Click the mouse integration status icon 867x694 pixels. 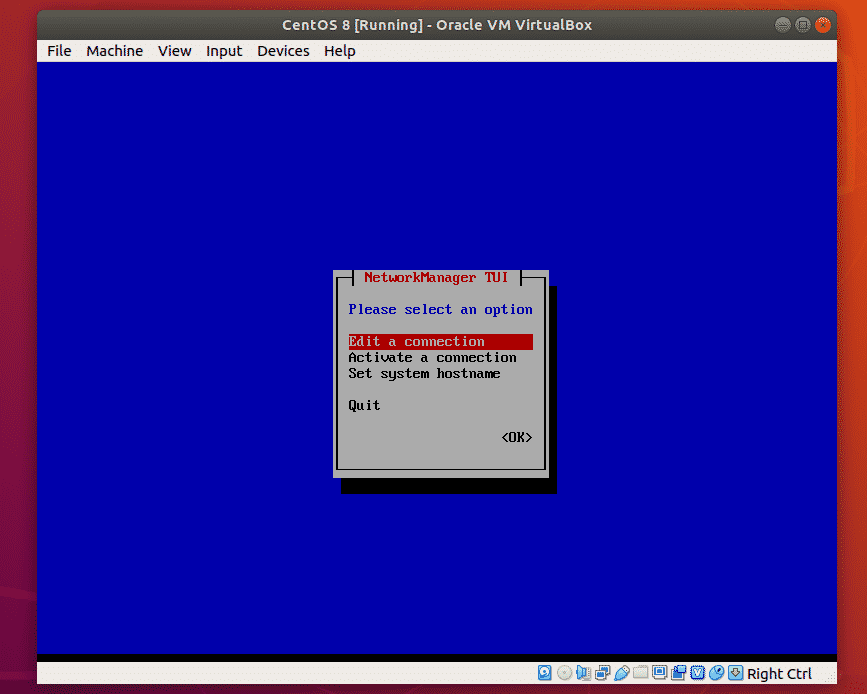(x=717, y=672)
